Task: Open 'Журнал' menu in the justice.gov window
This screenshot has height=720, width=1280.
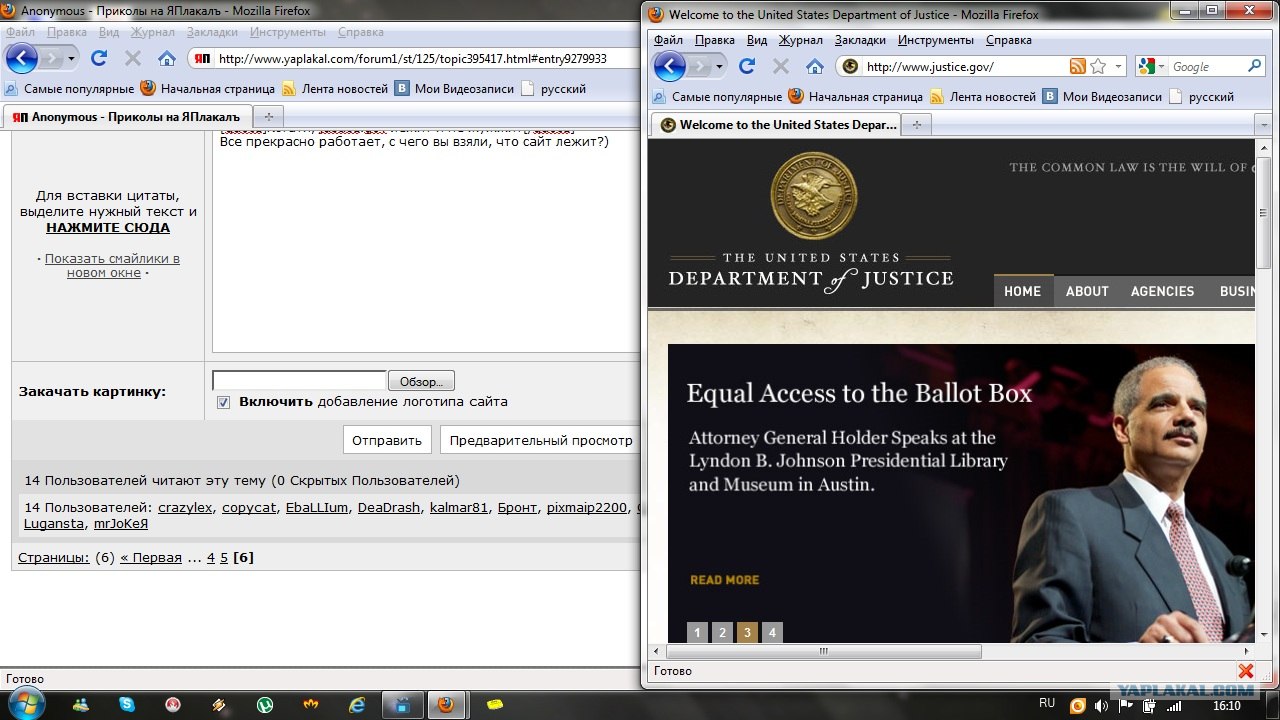Action: 801,40
